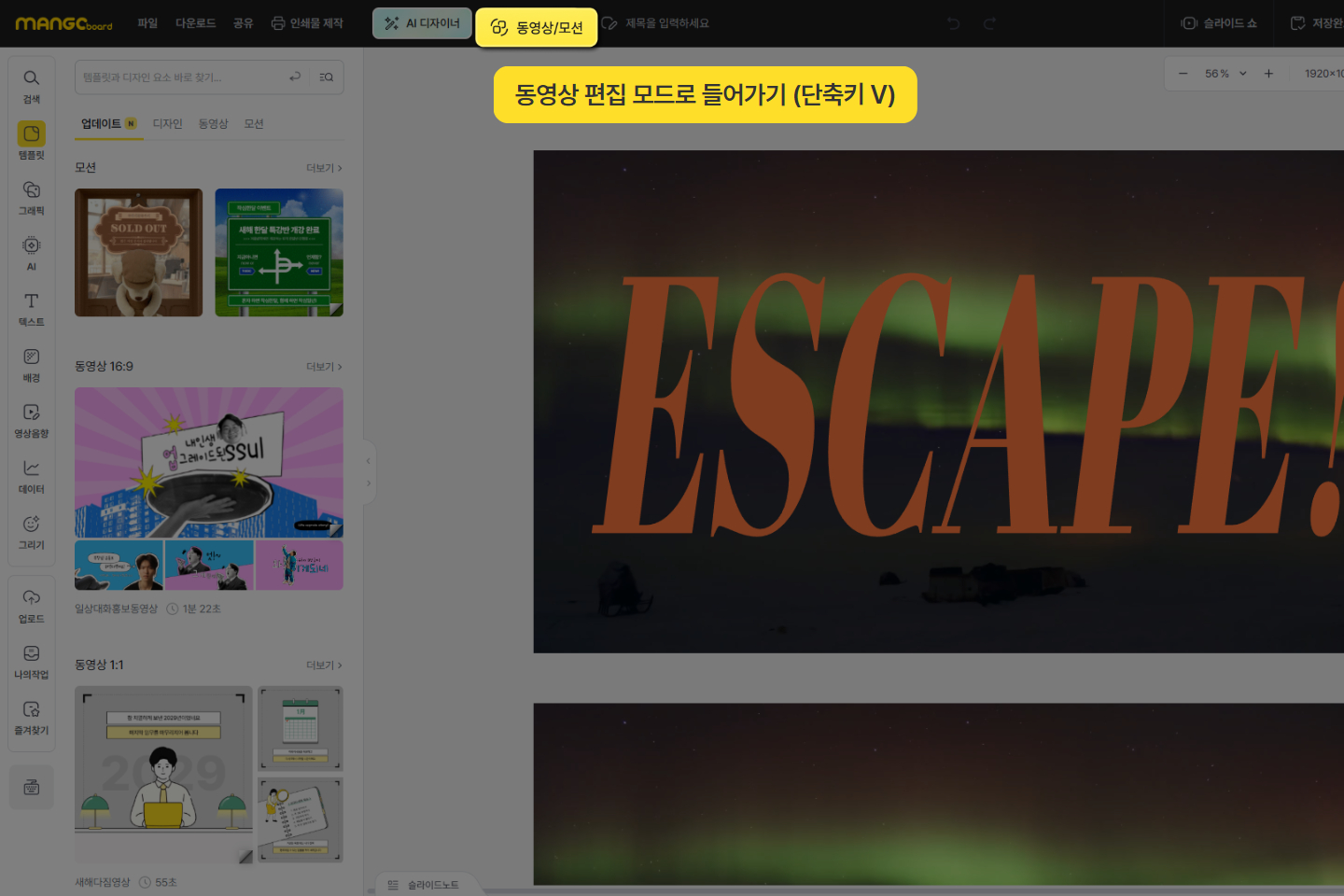Select the 그래픽 graphics sidebar icon
The width and height of the screenshot is (1344, 896).
[x=31, y=196]
